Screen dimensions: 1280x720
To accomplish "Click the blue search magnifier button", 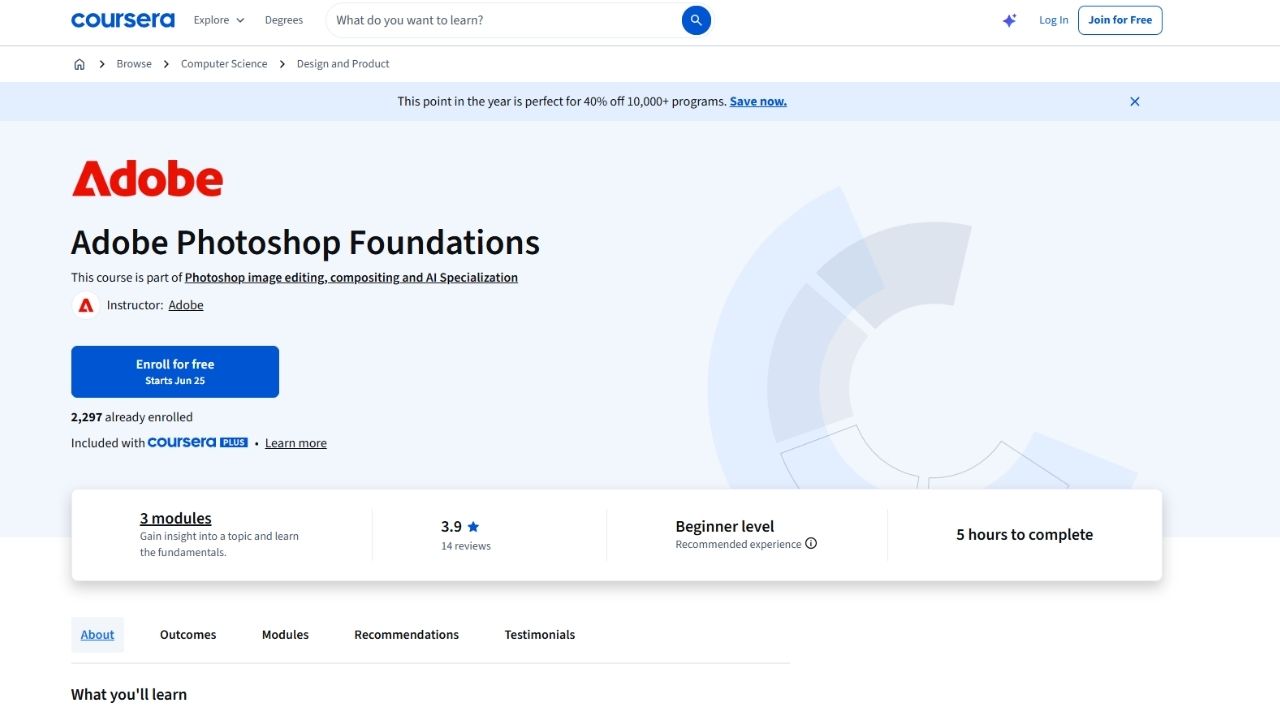I will pyautogui.click(x=696, y=20).
